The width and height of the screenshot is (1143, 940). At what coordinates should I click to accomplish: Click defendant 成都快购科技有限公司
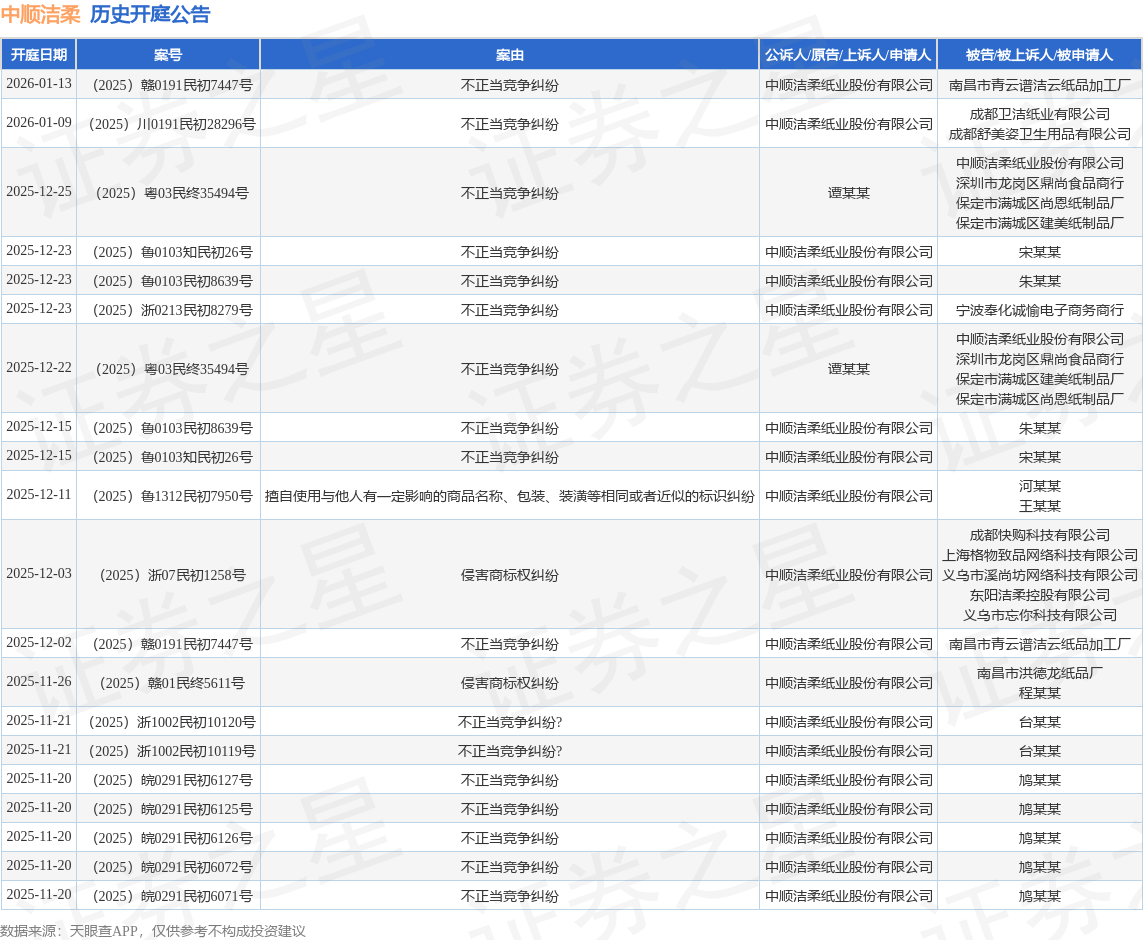pyautogui.click(x=1039, y=535)
